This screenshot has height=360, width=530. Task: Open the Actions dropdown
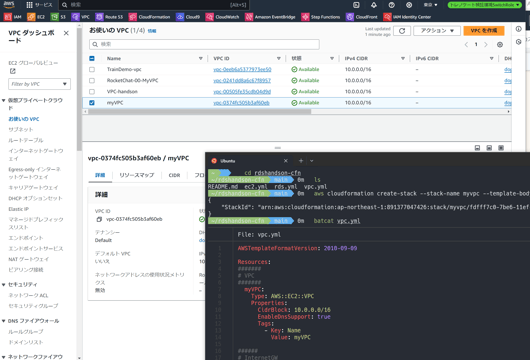(437, 31)
